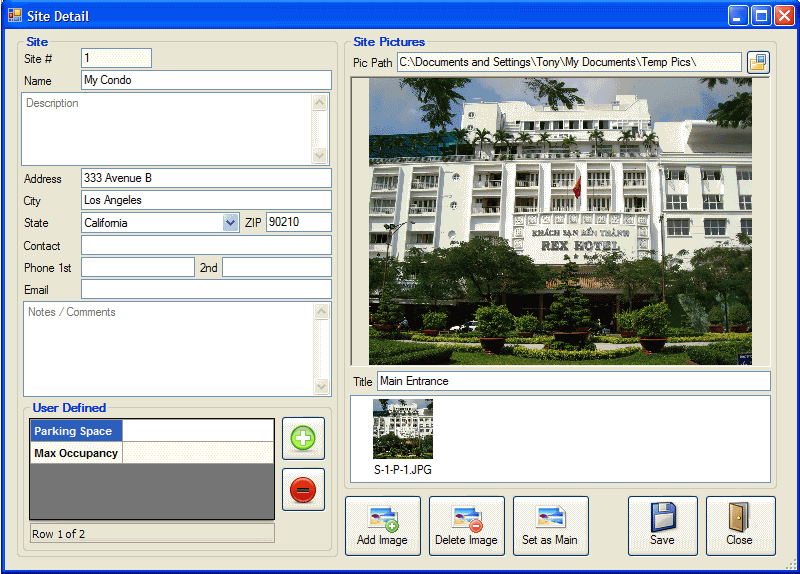Click the Email input field
The height and width of the screenshot is (574, 800).
pyautogui.click(x=206, y=289)
